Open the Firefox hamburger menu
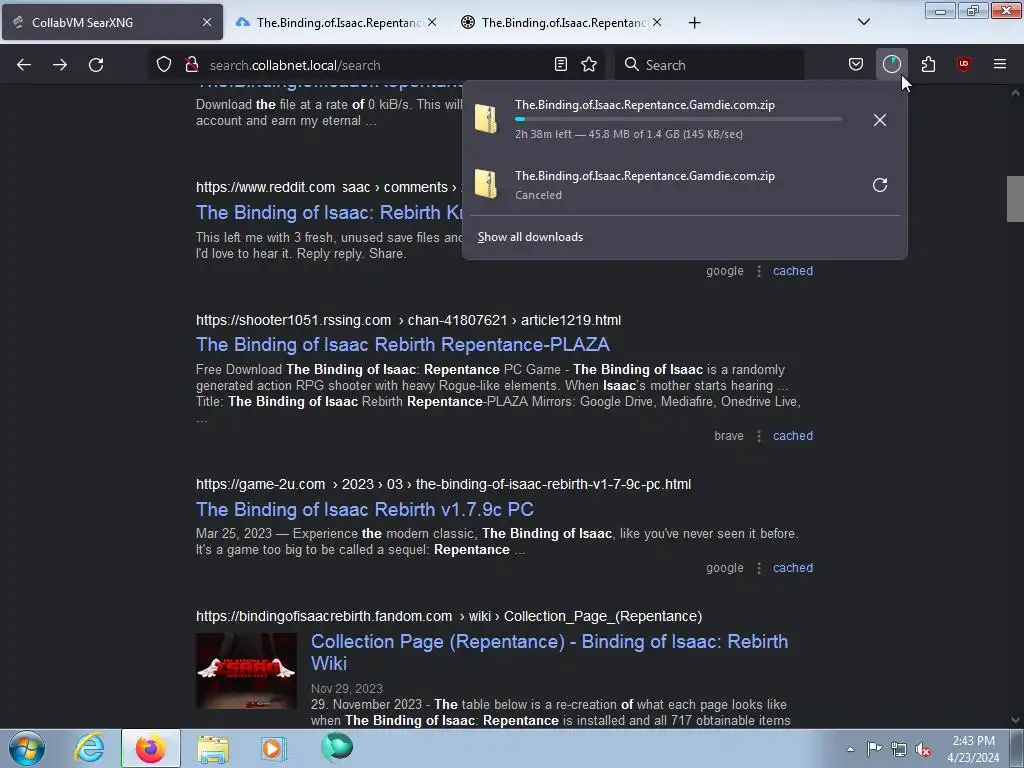The width and height of the screenshot is (1024, 768). [1000, 65]
